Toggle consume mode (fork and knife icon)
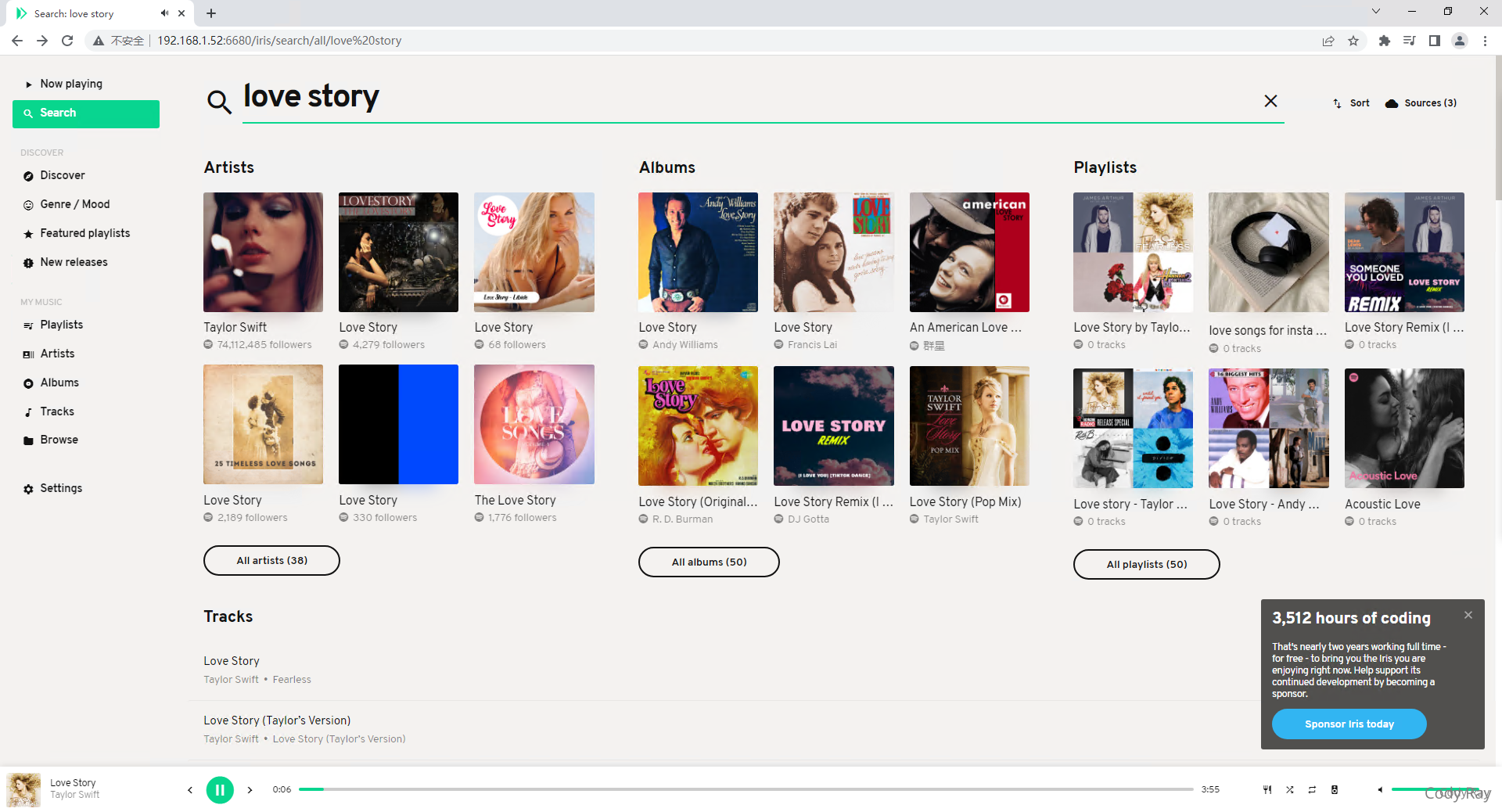Viewport: 1502px width, 812px height. tap(1267, 789)
